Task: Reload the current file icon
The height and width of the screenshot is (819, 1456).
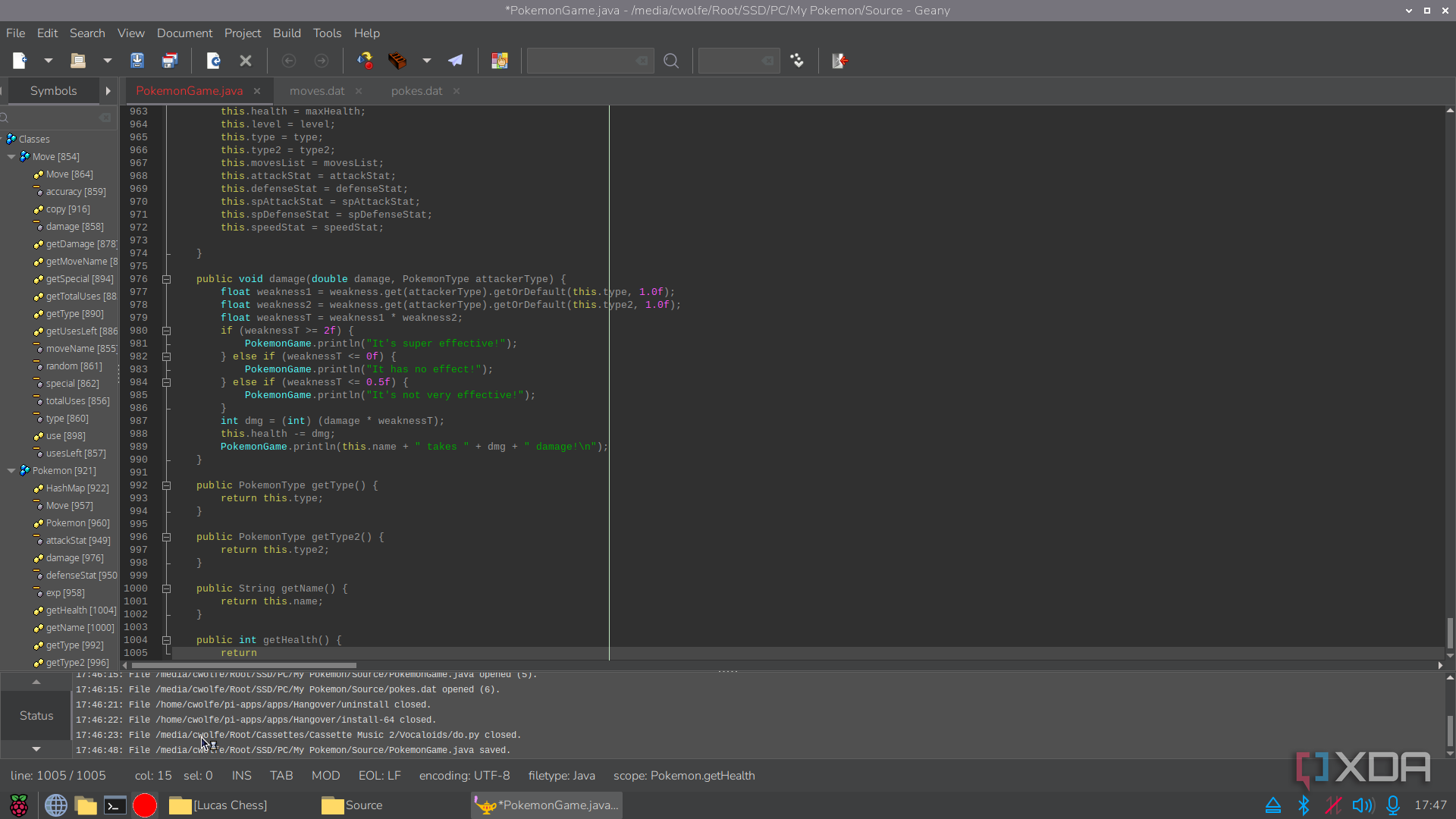Action: (x=213, y=61)
